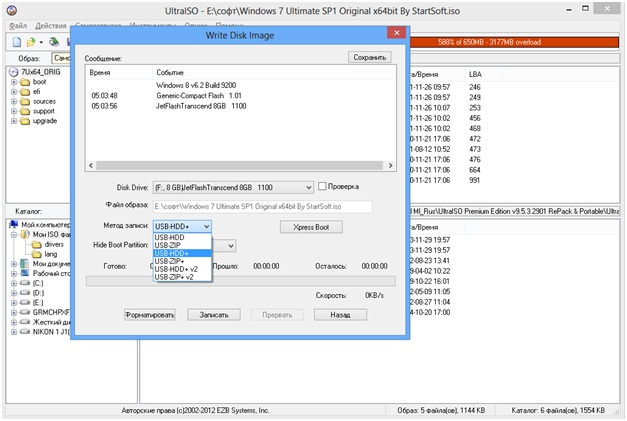Click the NIKON 1 J1 drive icon
The image size is (627, 421).
pyautogui.click(x=25, y=332)
